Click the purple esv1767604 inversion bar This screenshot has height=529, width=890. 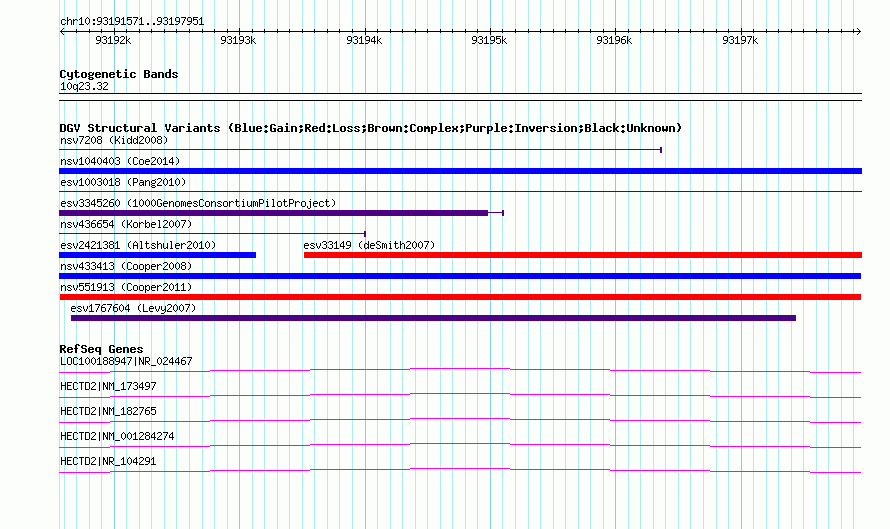(x=433, y=318)
